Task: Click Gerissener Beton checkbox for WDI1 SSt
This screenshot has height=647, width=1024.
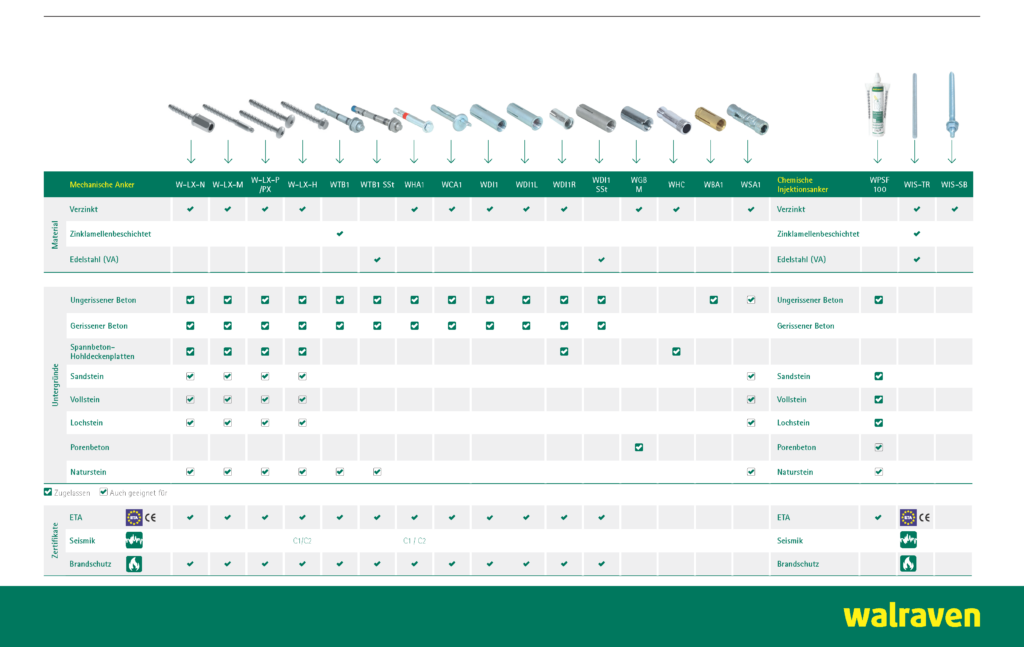Action: click(x=601, y=326)
